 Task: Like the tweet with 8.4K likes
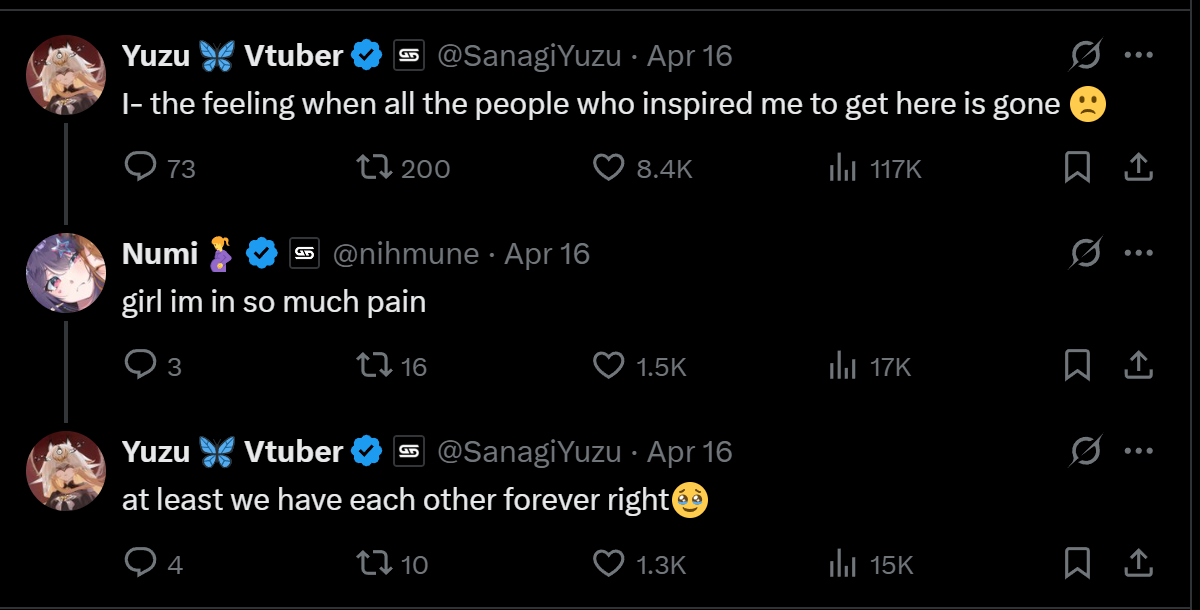click(609, 168)
